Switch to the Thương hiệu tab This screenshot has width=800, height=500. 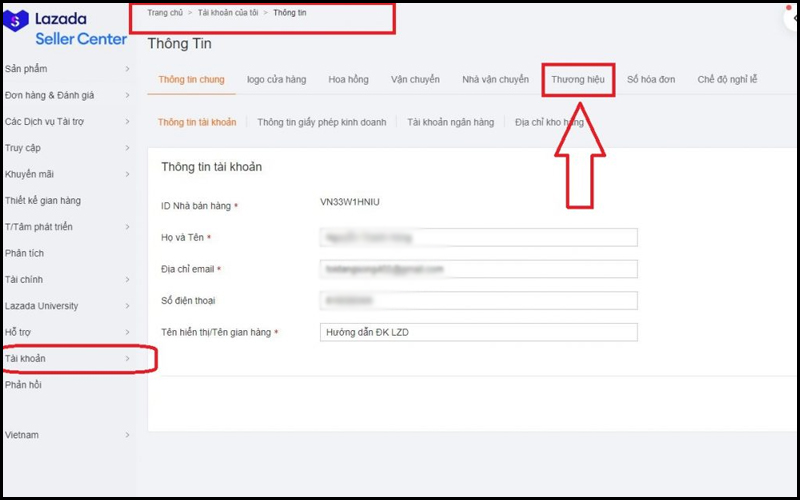tap(577, 79)
